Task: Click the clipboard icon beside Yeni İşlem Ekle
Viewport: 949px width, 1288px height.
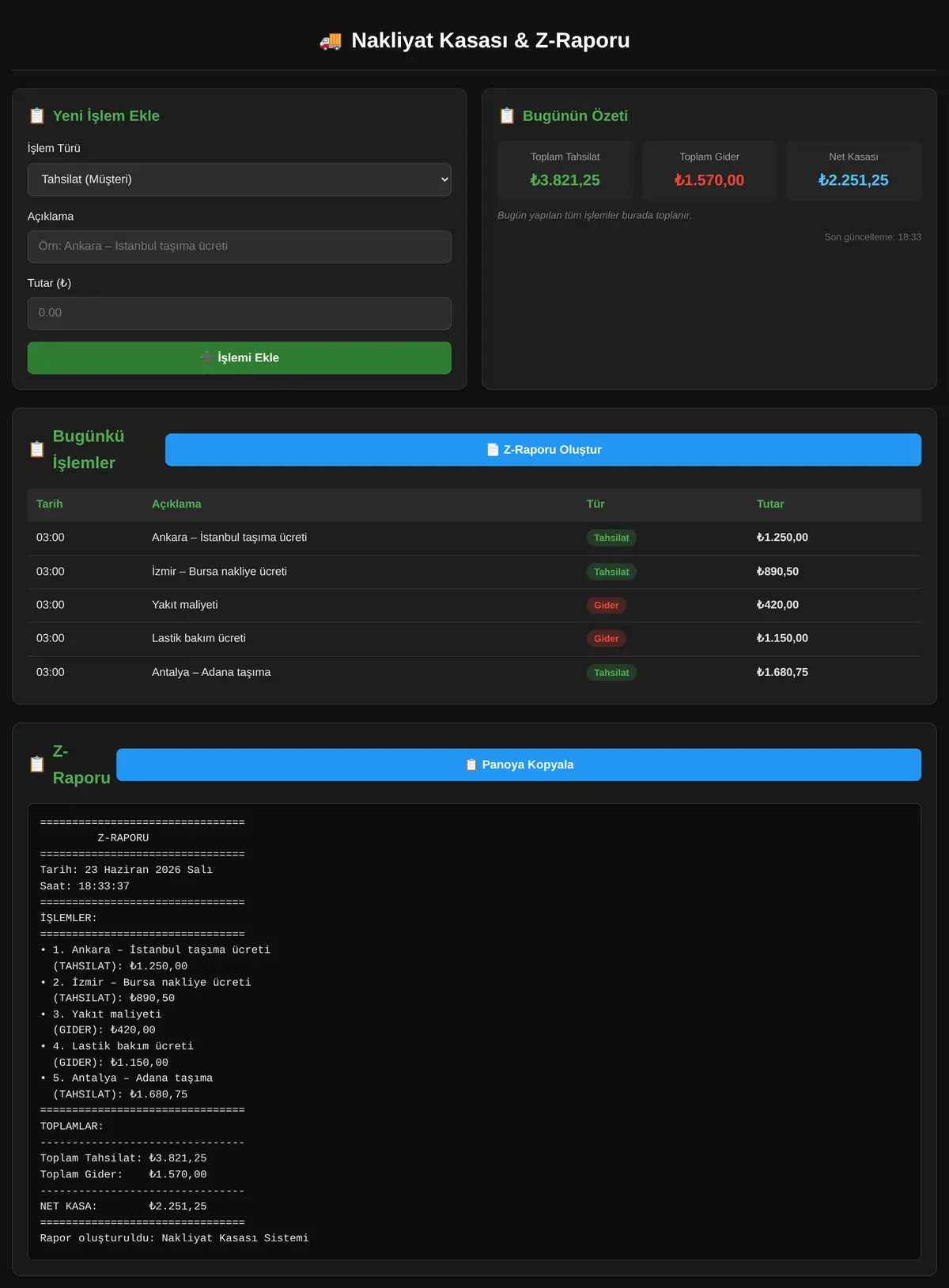Action: tap(36, 116)
